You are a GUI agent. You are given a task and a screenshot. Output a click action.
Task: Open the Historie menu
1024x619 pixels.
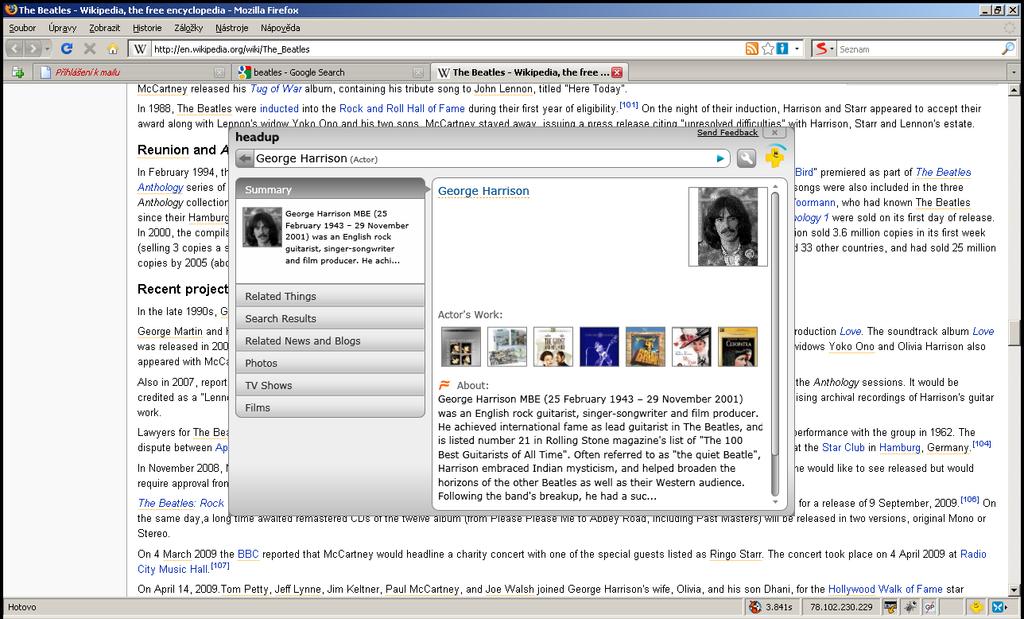147,28
